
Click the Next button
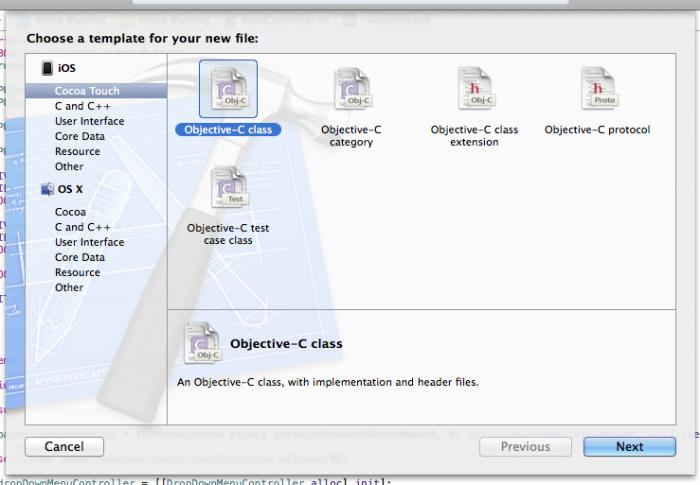click(629, 447)
